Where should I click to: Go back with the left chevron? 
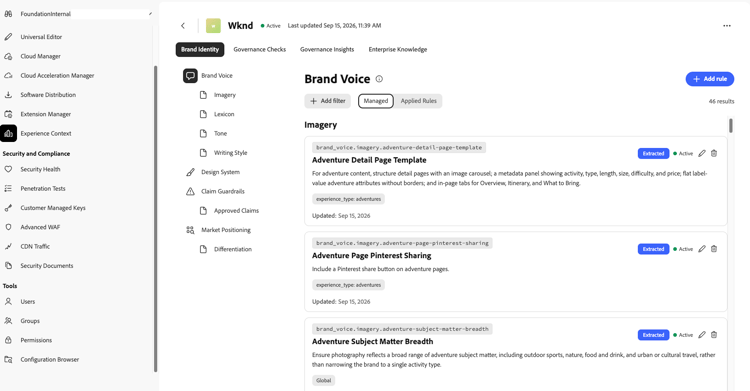point(183,26)
